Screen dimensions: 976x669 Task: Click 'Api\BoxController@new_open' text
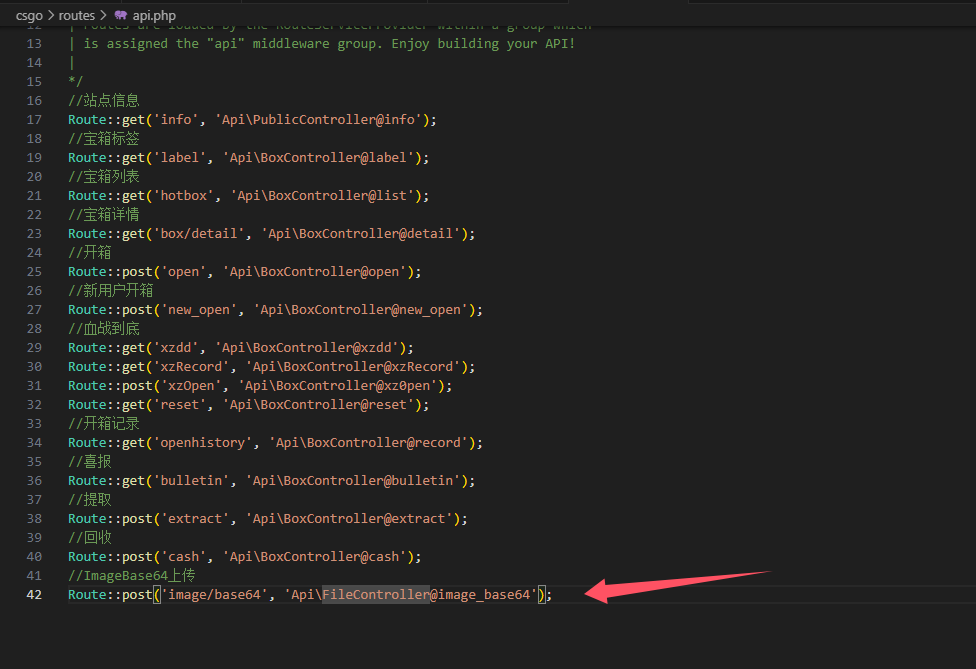360,310
